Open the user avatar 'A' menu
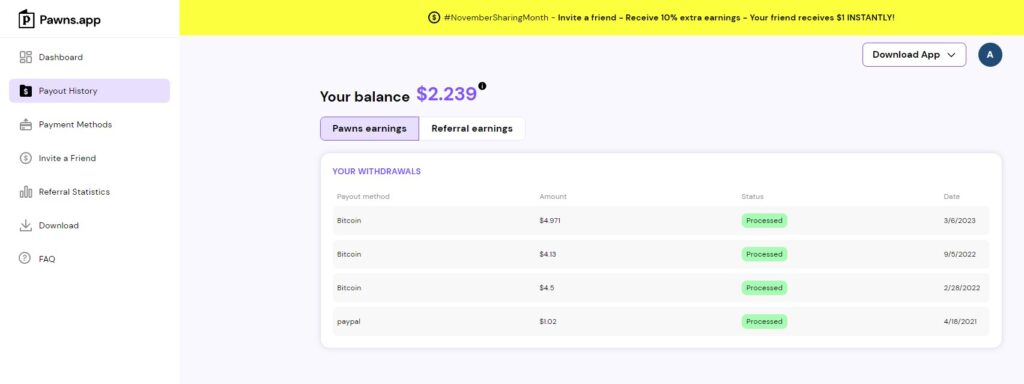 [990, 55]
